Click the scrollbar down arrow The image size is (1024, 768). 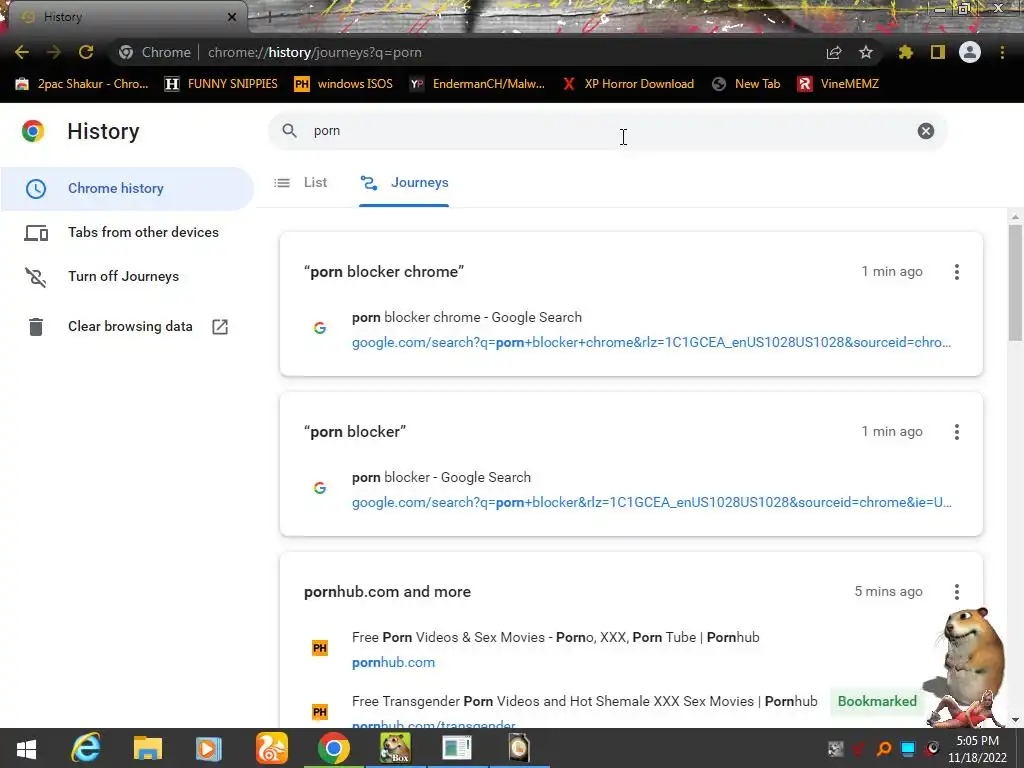click(x=1015, y=720)
